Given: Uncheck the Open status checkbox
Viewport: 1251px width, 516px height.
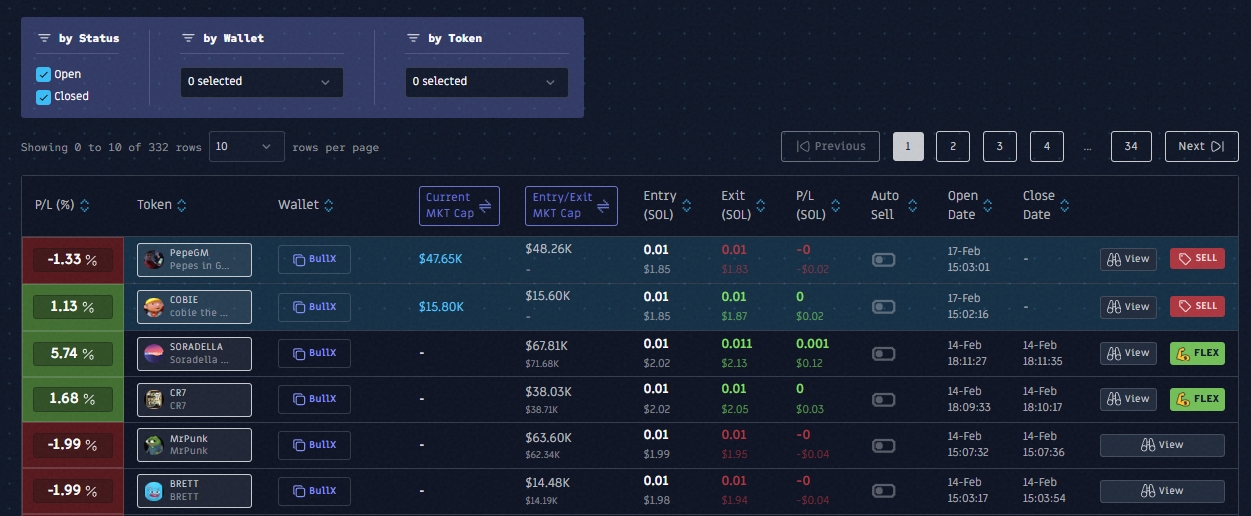Looking at the screenshot, I should 43,74.
